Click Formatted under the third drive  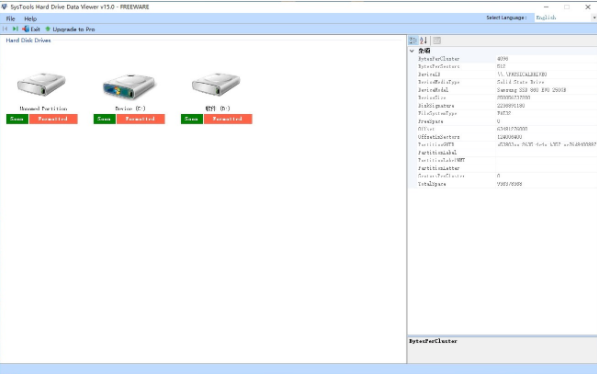(228, 119)
